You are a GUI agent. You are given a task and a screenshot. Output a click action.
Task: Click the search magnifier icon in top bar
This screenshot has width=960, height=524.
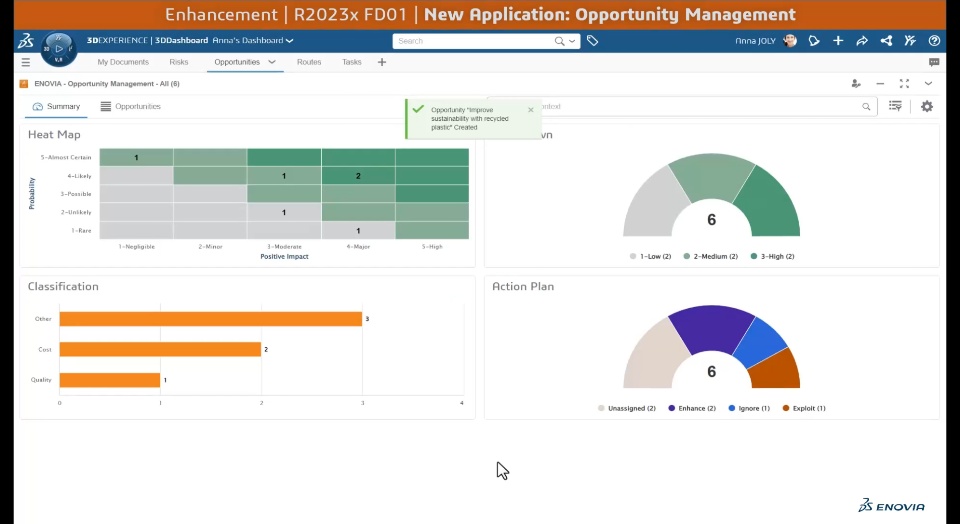[559, 41]
